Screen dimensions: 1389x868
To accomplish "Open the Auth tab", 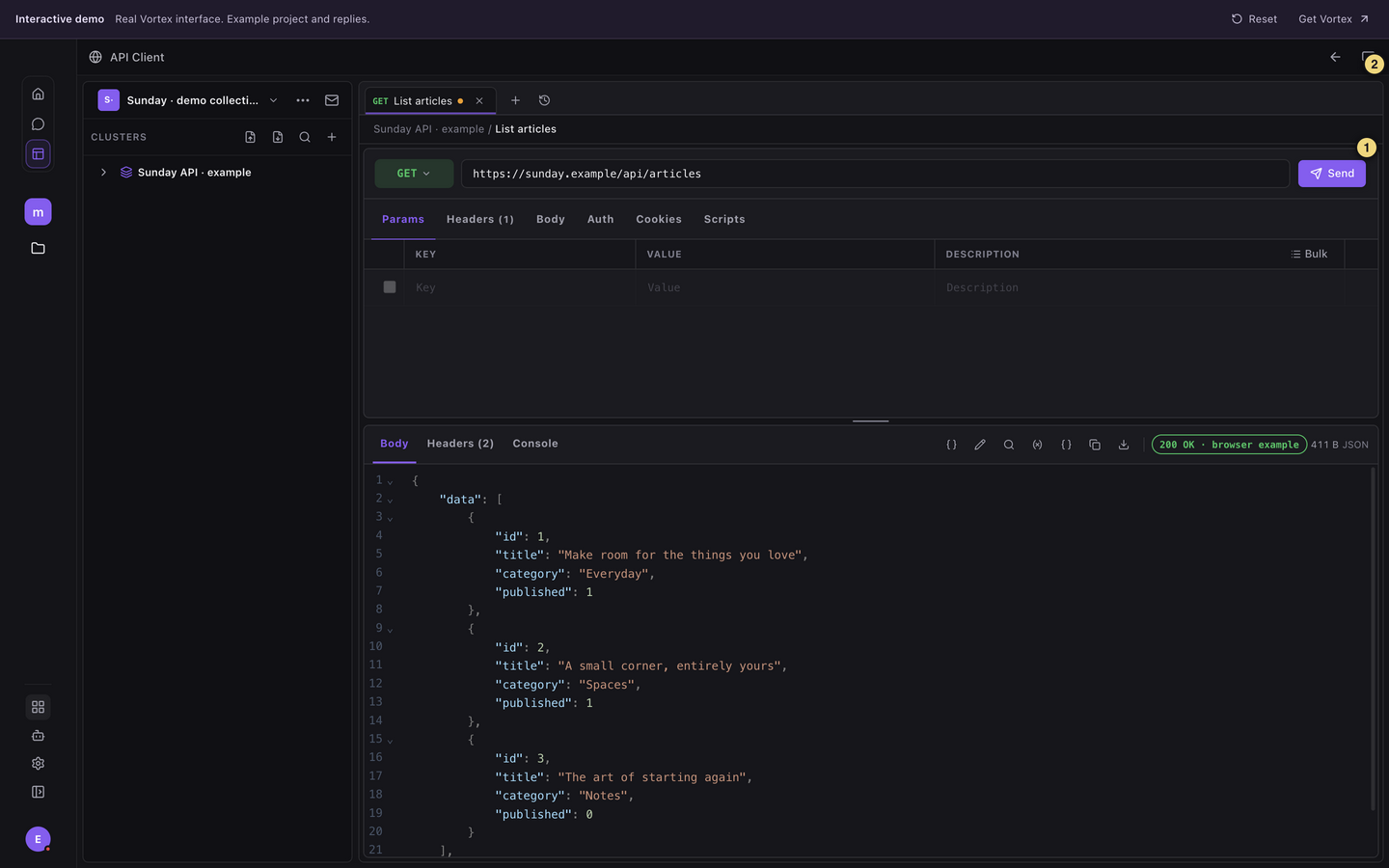I will [600, 219].
